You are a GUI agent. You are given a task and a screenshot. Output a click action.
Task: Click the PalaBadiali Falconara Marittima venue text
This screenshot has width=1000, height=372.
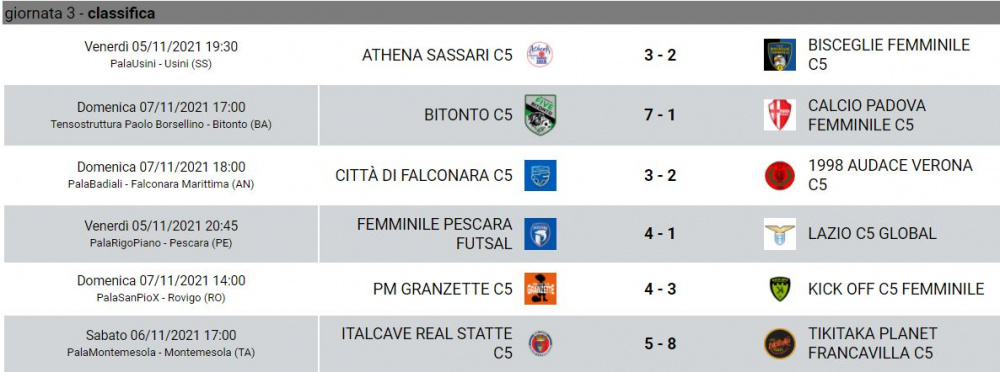161,184
